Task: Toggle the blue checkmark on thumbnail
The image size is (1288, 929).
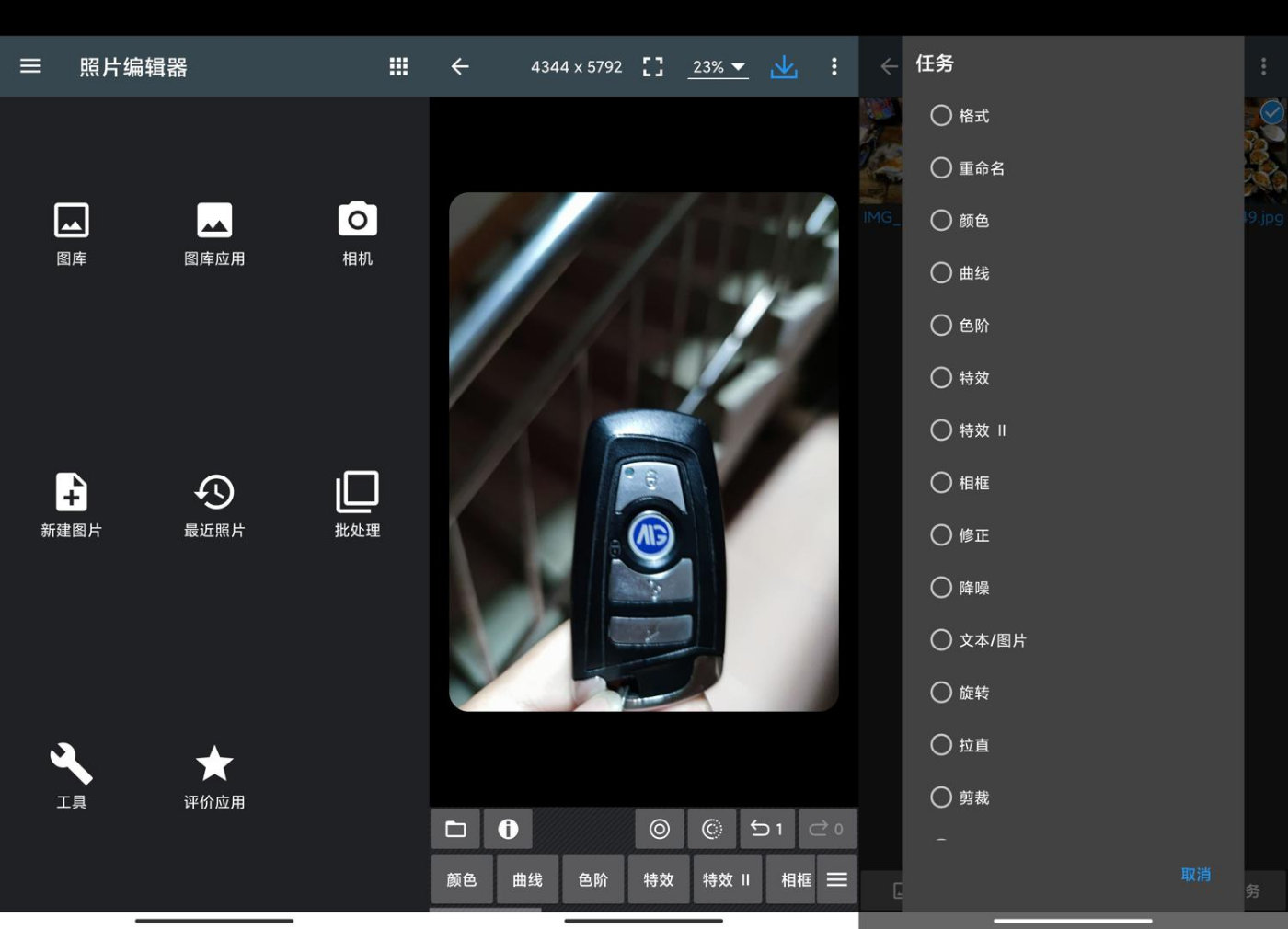Action: [1271, 113]
